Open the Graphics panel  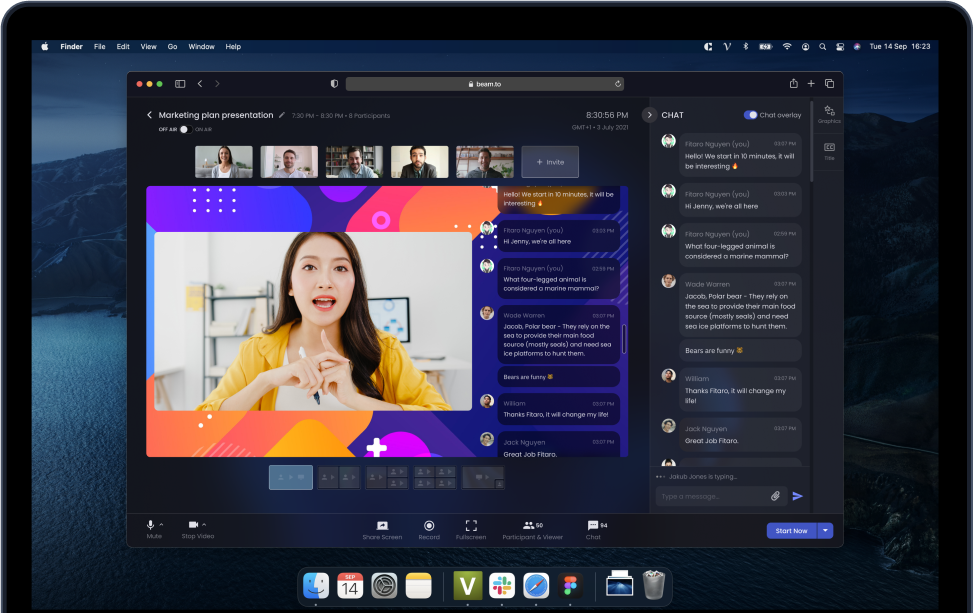pyautogui.click(x=830, y=114)
